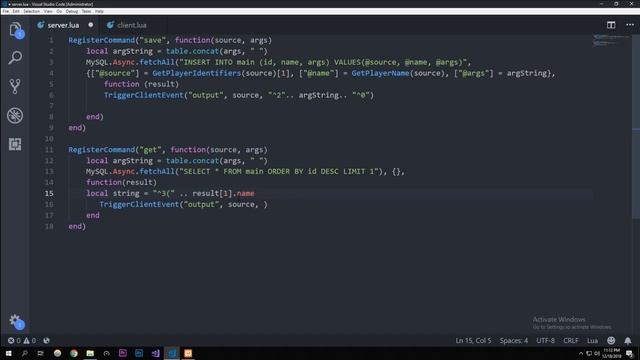The image size is (640, 360).
Task: Open Task View from the taskbar
Action: [x=40, y=353]
